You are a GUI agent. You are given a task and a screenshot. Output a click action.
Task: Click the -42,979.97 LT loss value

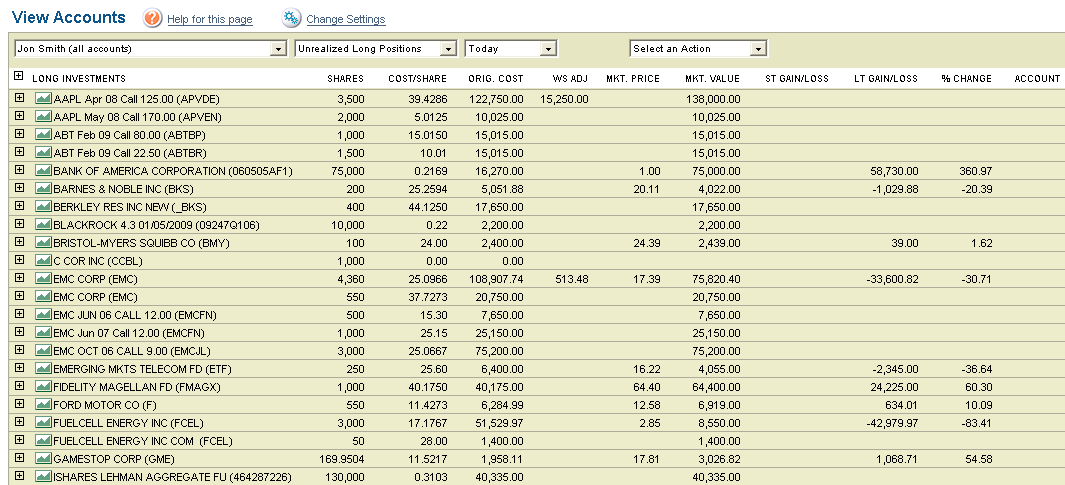pos(890,423)
